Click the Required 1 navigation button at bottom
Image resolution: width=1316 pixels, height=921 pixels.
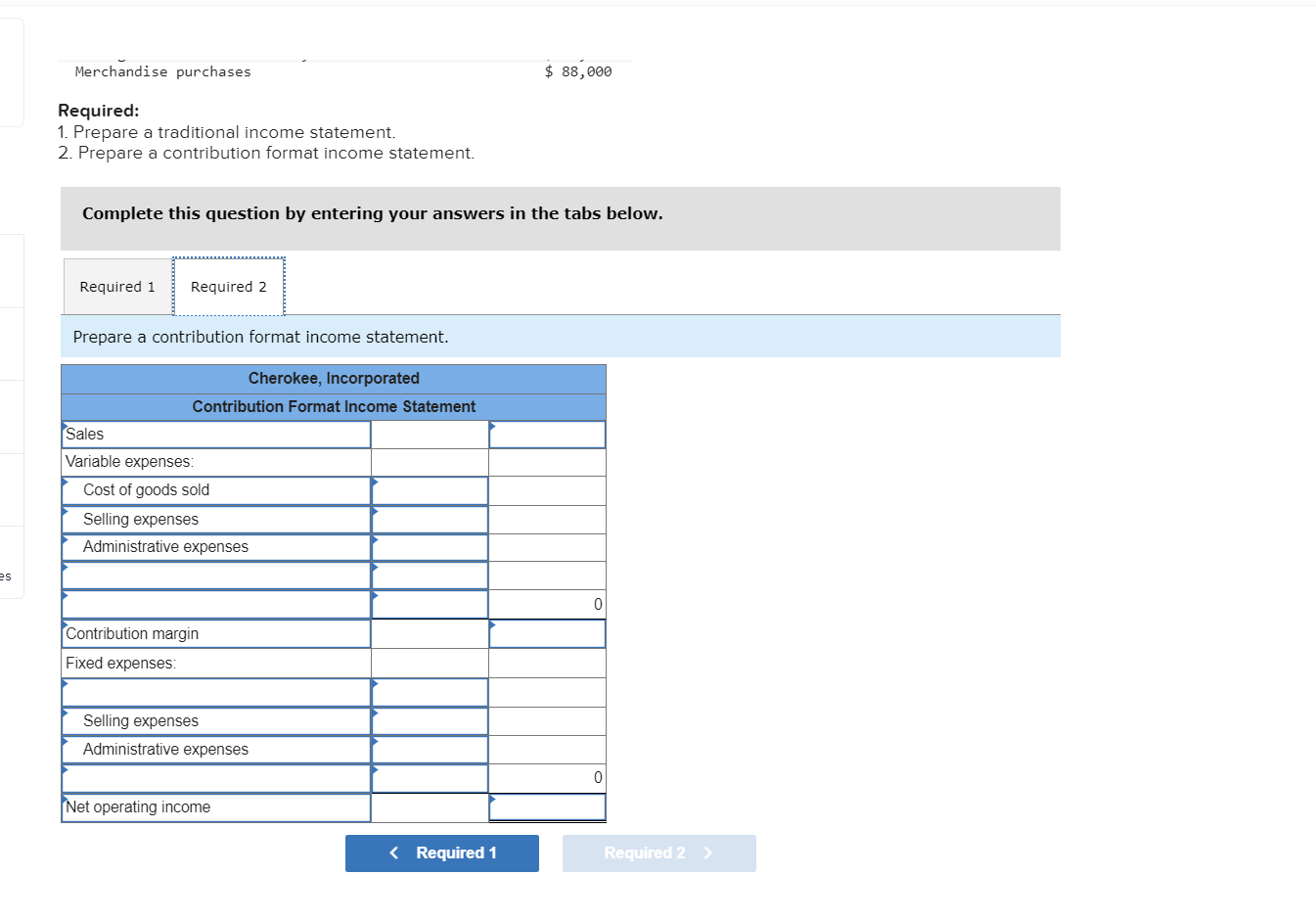click(441, 852)
